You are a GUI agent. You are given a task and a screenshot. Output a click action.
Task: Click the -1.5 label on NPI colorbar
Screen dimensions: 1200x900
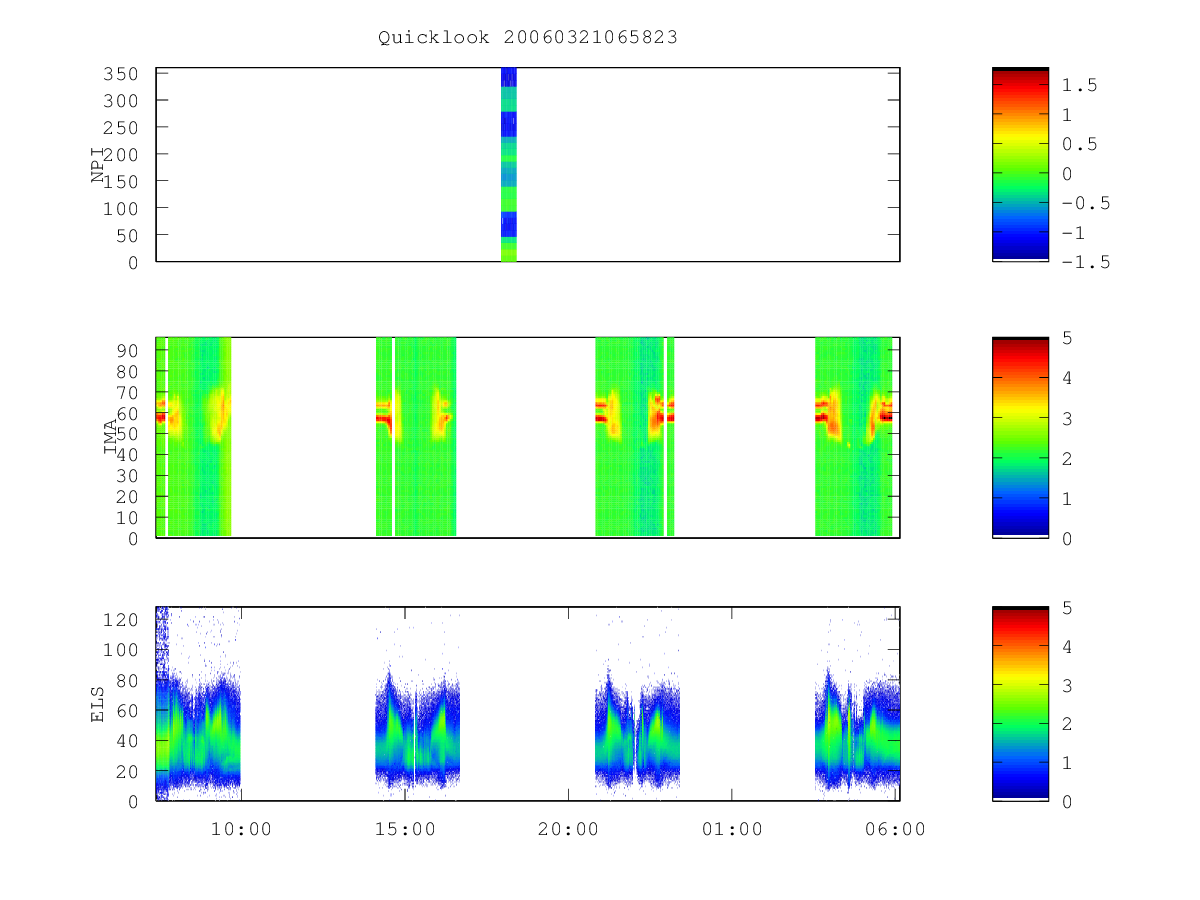coord(1086,262)
